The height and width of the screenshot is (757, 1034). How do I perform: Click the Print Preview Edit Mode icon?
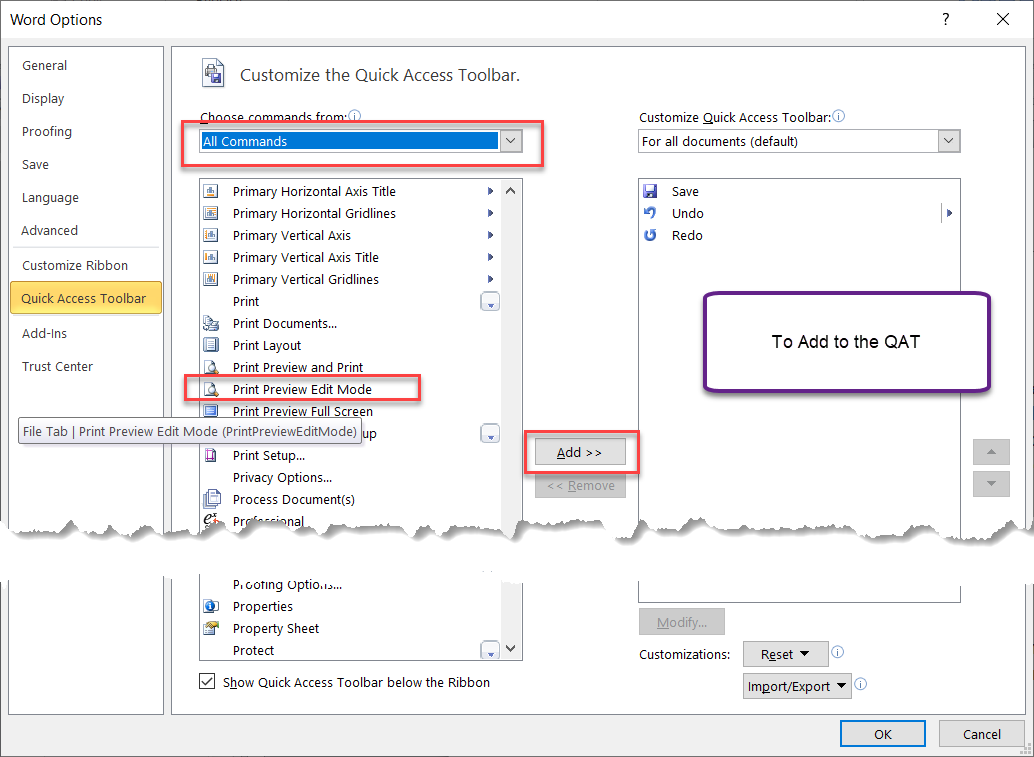click(x=212, y=389)
